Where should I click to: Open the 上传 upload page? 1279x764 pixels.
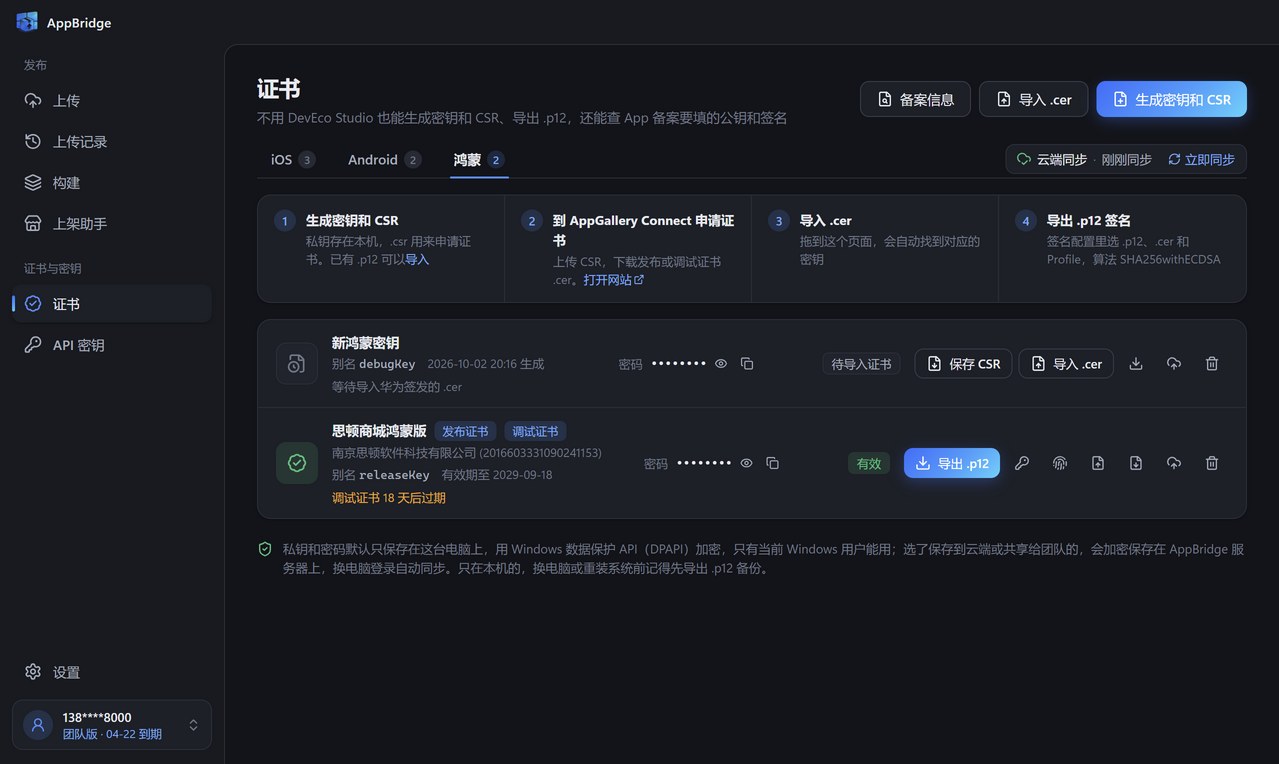tap(112, 100)
